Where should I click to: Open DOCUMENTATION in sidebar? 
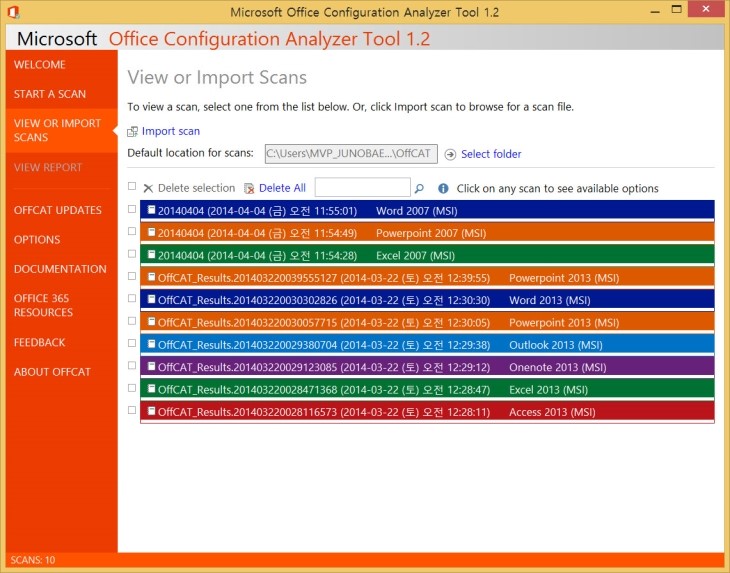60,269
